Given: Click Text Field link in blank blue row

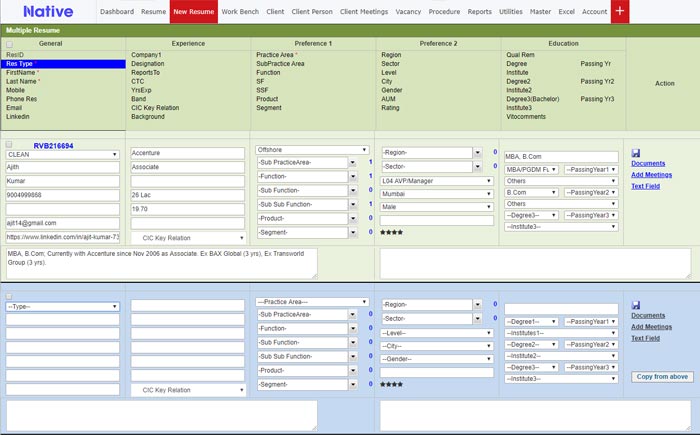Looking at the screenshot, I should [645, 338].
